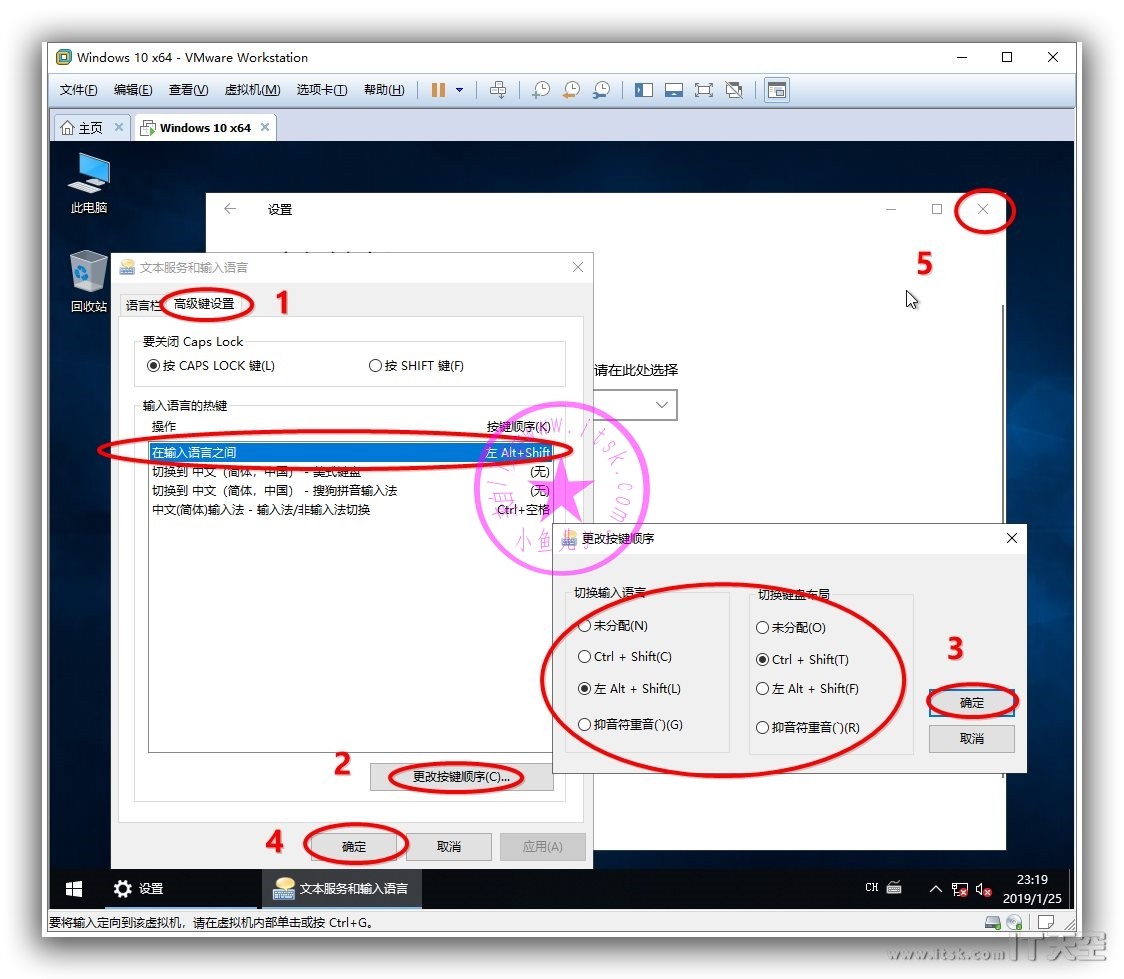1124x979 pixels.
Task: Click the message log icon in VMware status bar
Action: (1046, 922)
